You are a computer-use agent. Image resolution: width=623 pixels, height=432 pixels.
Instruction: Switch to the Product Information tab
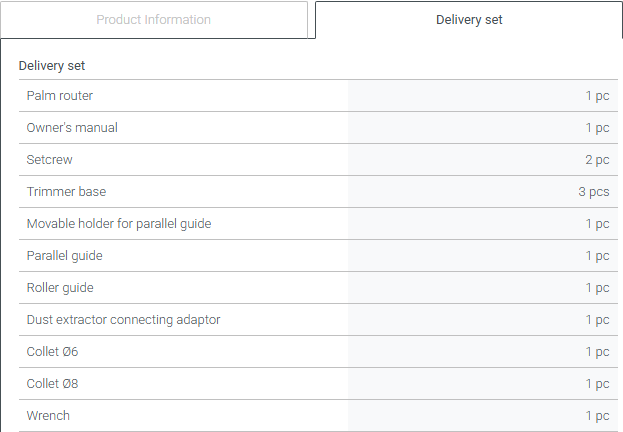coord(153,20)
